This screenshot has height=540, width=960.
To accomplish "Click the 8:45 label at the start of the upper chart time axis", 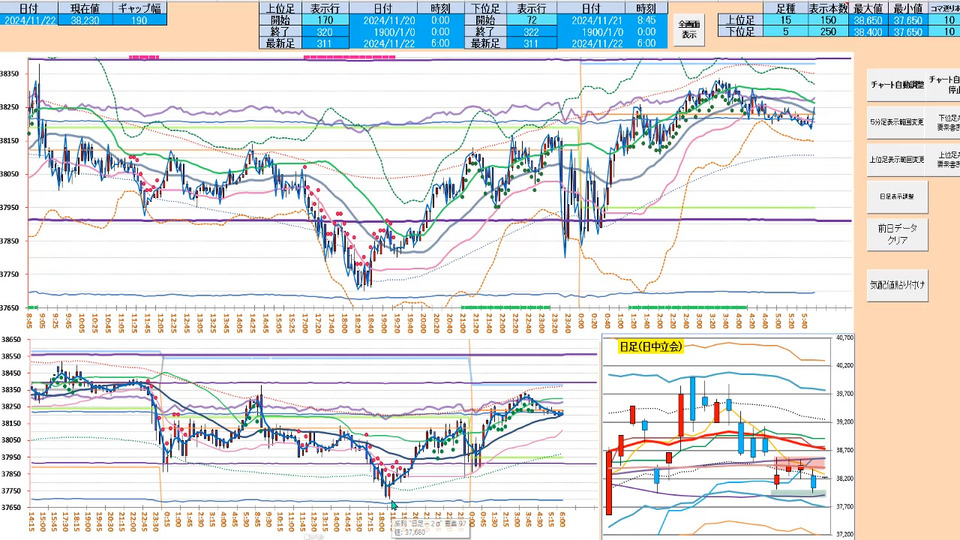I will 29,322.
